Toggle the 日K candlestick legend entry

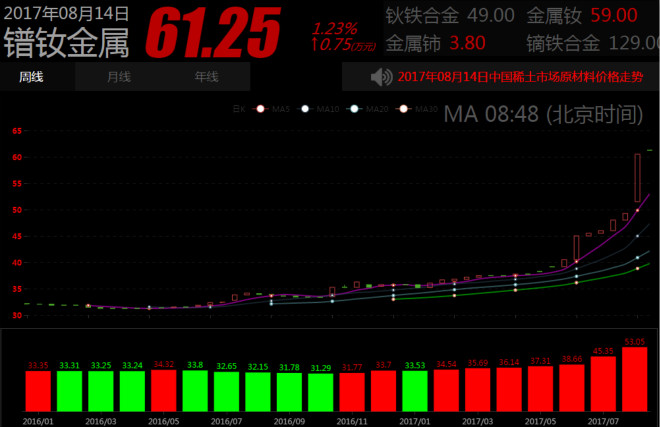pyautogui.click(x=237, y=108)
